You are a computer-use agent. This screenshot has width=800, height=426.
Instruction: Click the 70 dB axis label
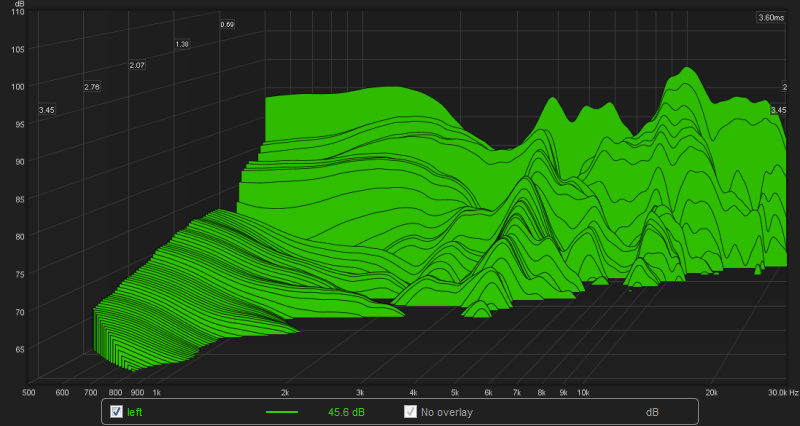20,311
